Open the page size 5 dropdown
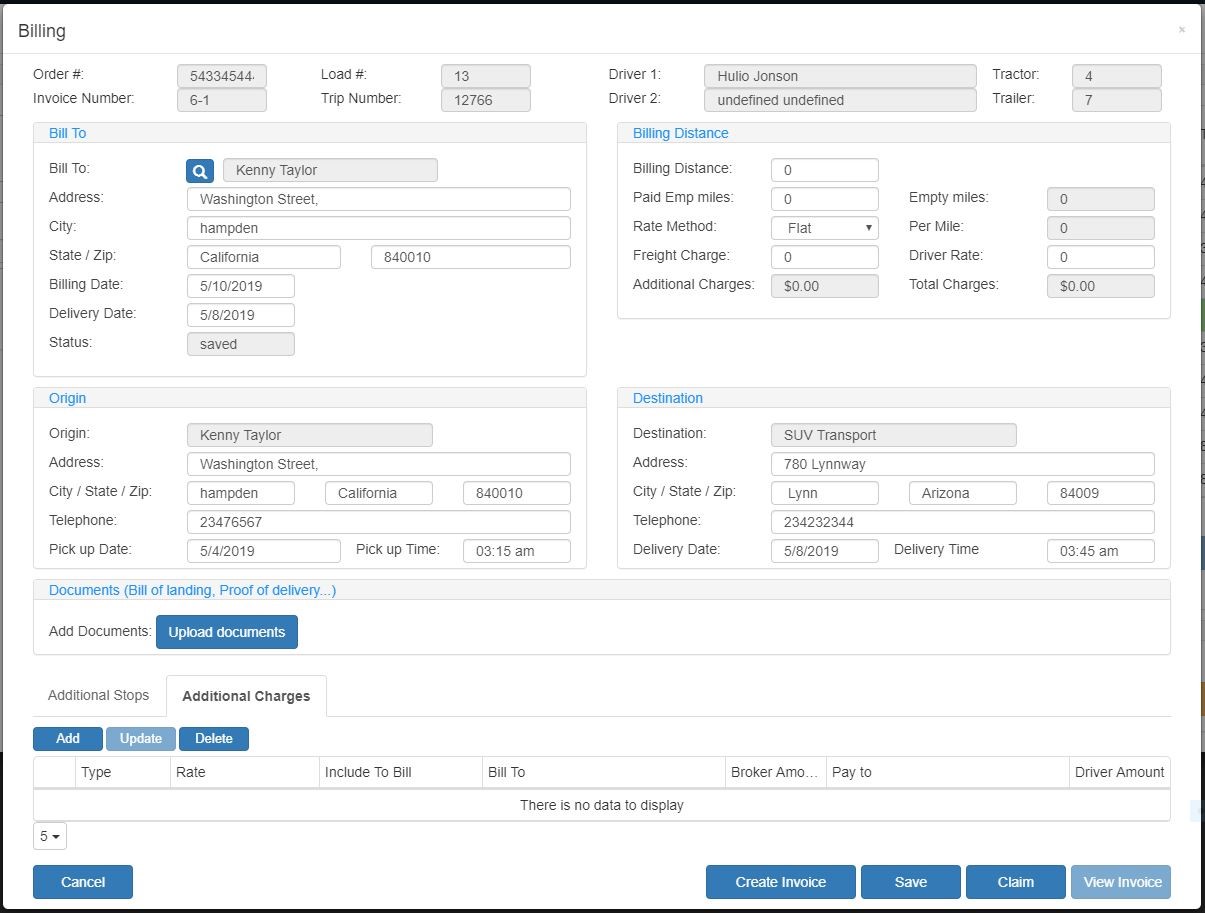 [x=50, y=836]
